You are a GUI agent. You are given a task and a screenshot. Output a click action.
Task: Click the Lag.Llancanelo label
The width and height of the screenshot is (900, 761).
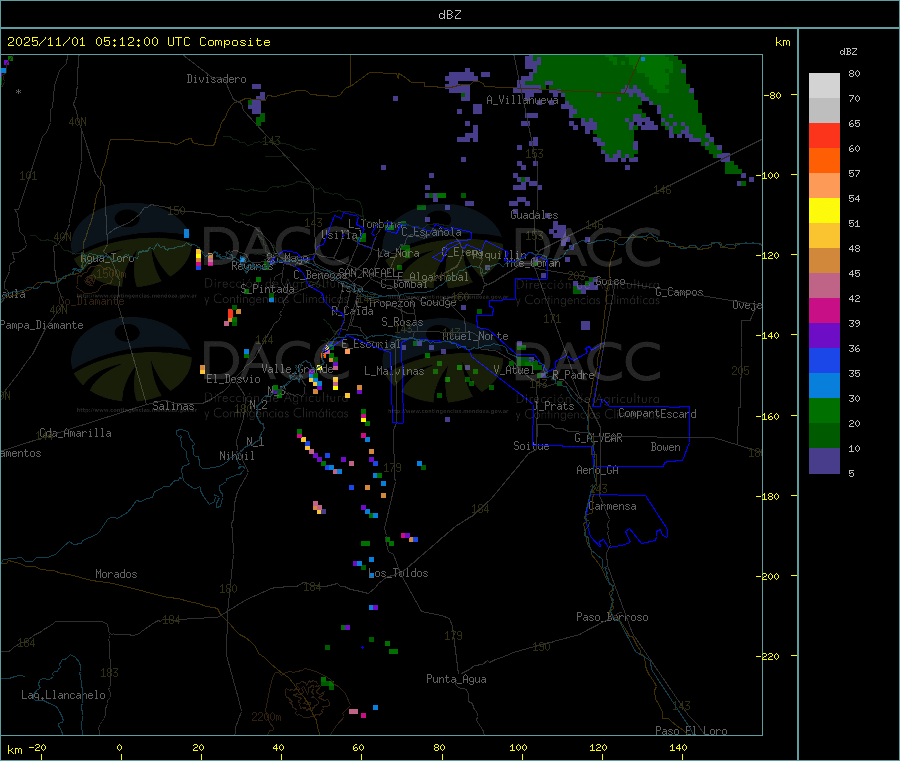click(x=64, y=695)
